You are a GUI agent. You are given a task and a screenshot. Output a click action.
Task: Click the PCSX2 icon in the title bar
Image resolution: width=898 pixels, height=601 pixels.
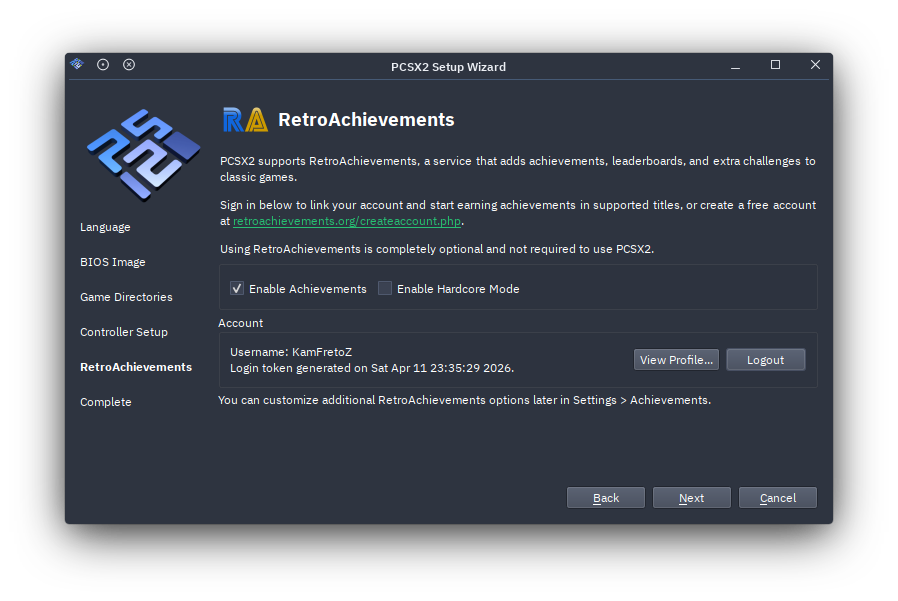(76, 64)
